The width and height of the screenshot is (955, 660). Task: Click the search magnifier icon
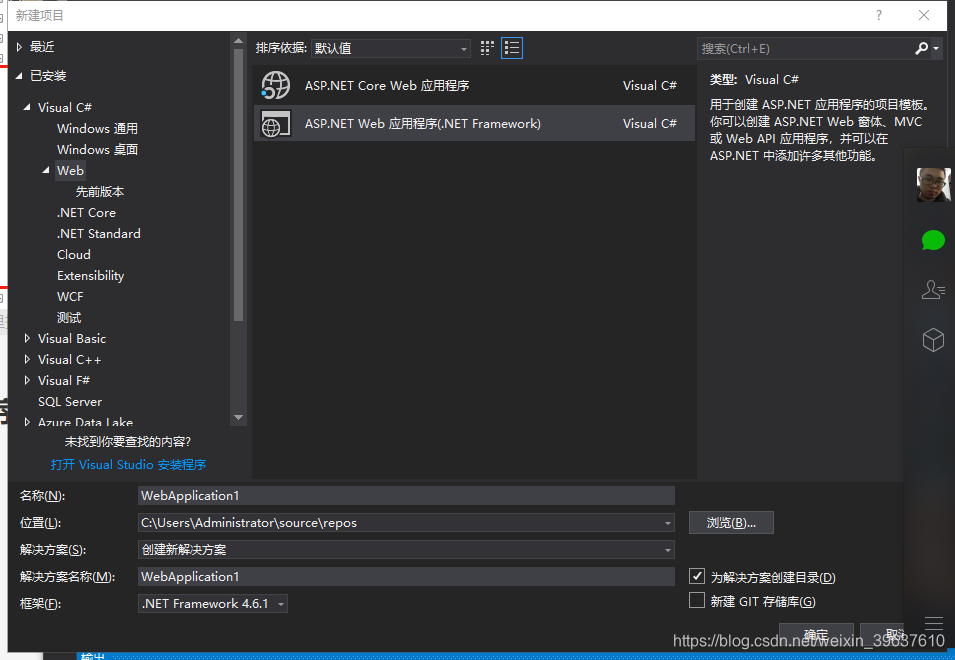[921, 49]
